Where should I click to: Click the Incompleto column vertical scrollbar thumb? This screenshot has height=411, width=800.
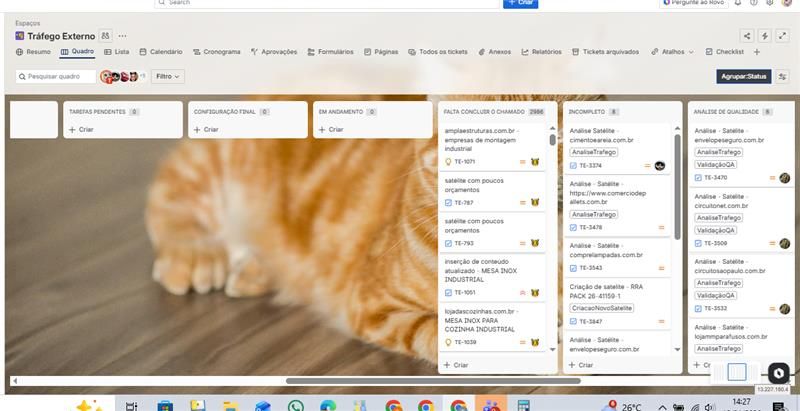(x=678, y=187)
